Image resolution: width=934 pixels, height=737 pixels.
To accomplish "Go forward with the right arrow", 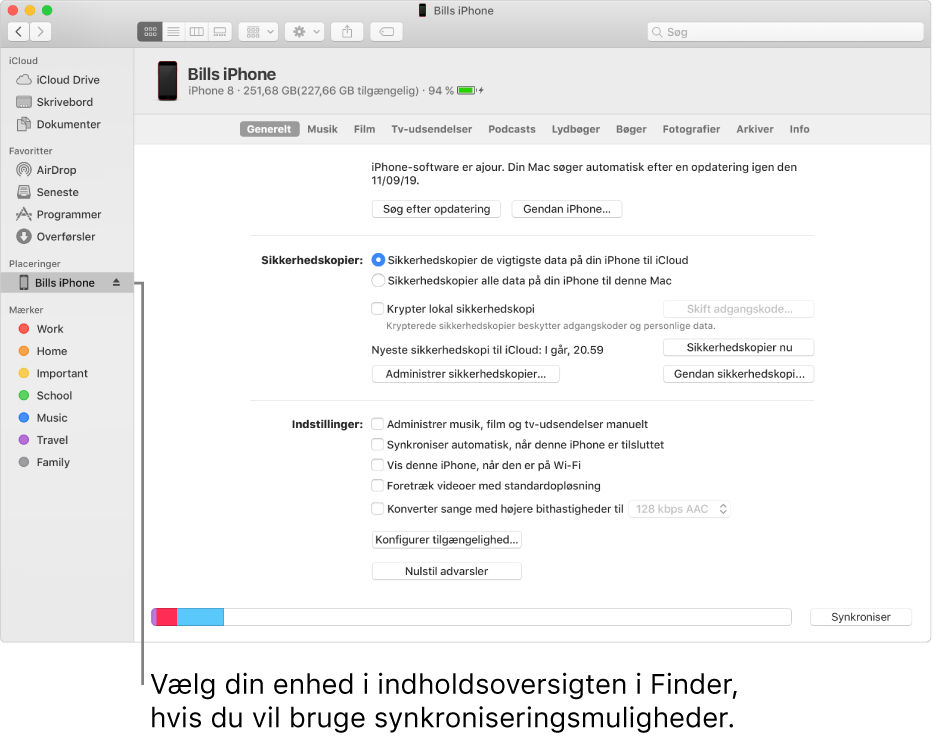I will click(40, 32).
